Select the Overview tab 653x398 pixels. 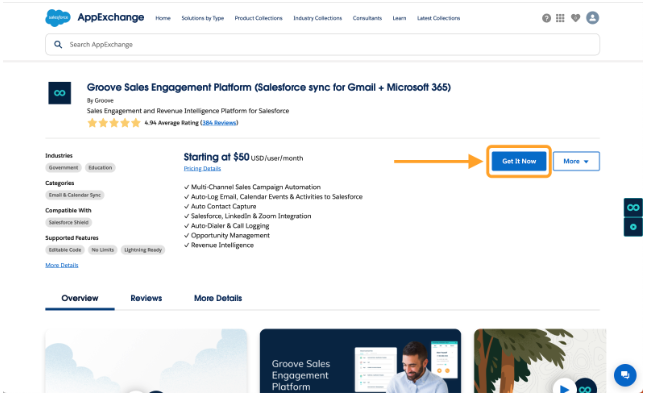pyautogui.click(x=80, y=298)
